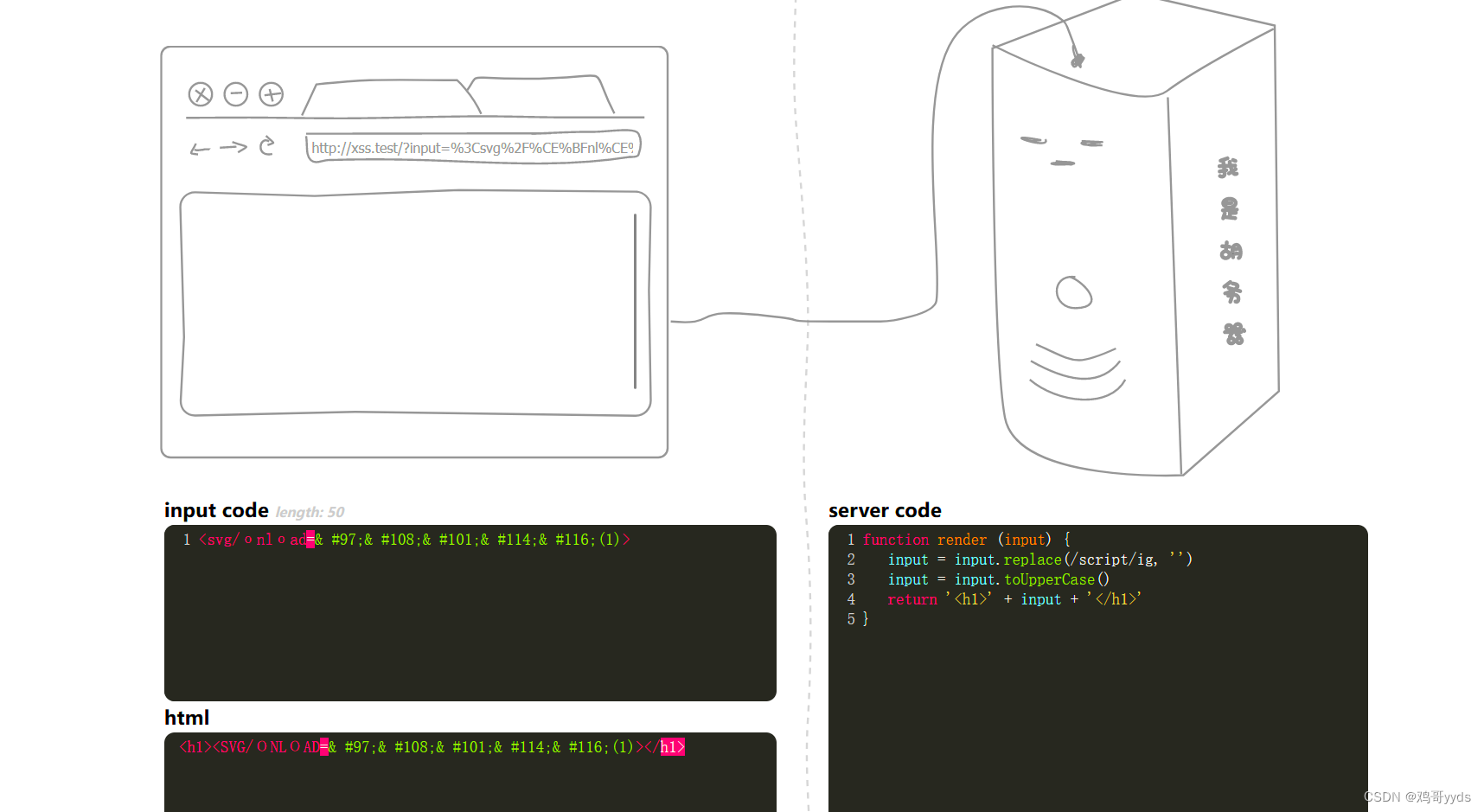Click the return '<h1>' + input line

point(1014,599)
